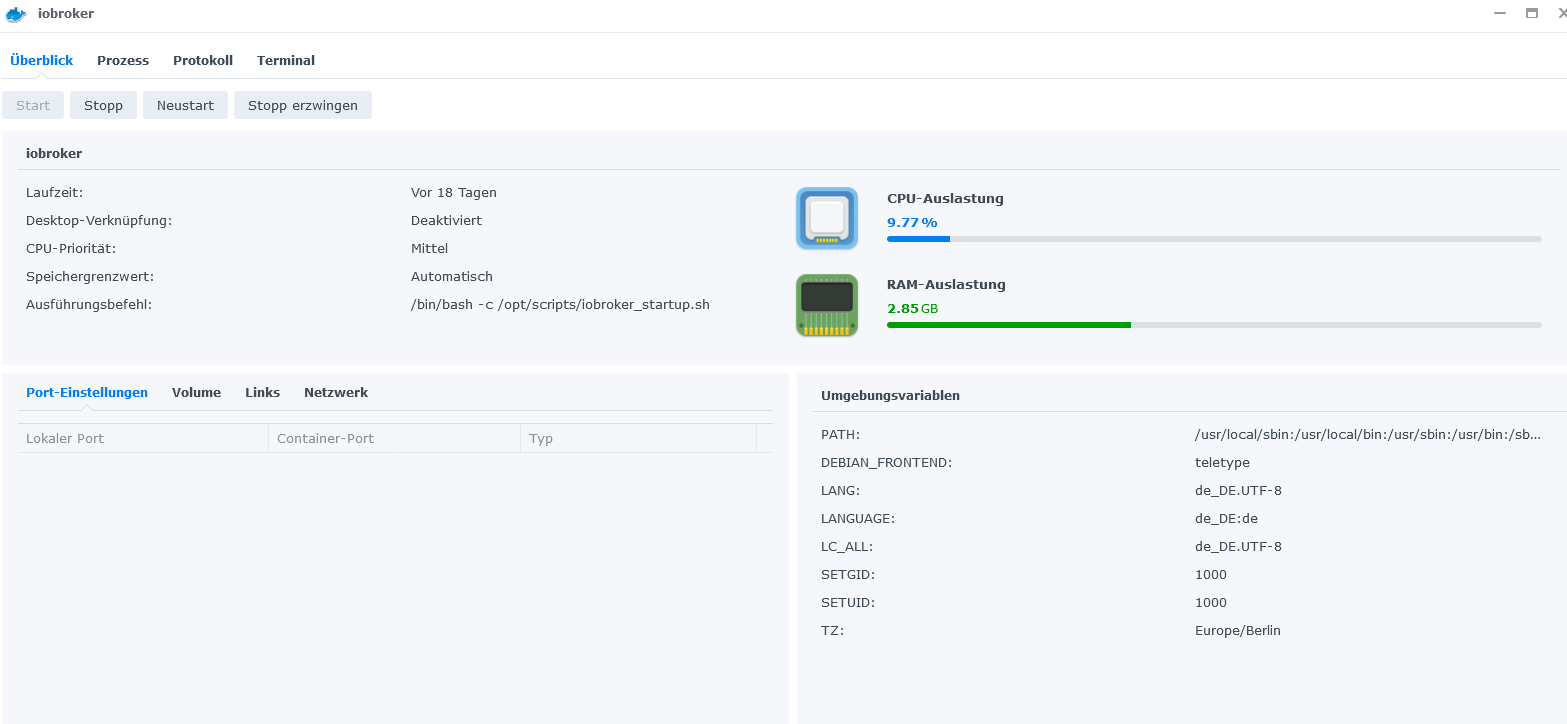Viewport: 1567px width, 724px height.
Task: Close the iobroker window
Action: coord(1563,13)
